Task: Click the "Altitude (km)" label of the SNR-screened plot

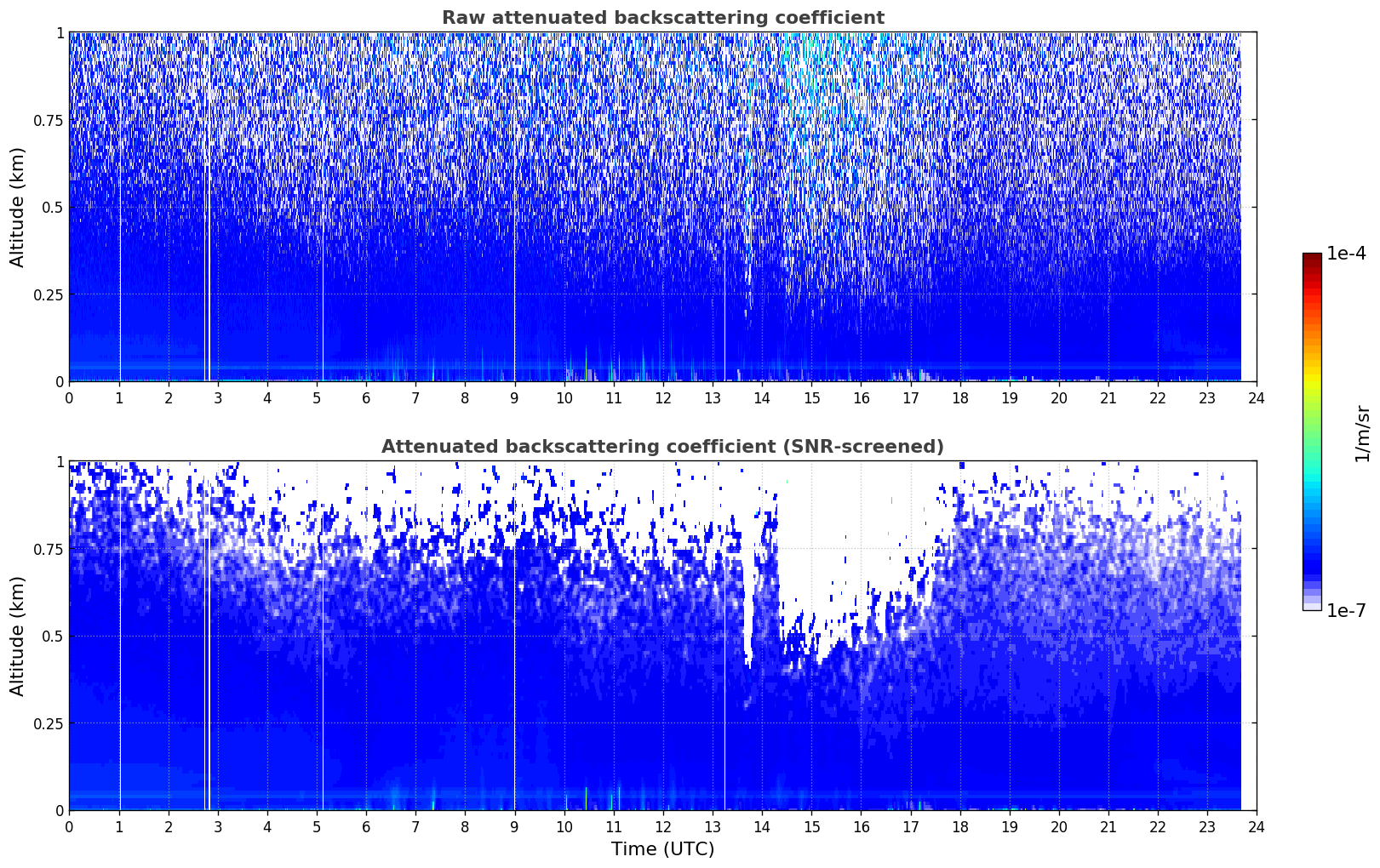Action: [18, 636]
